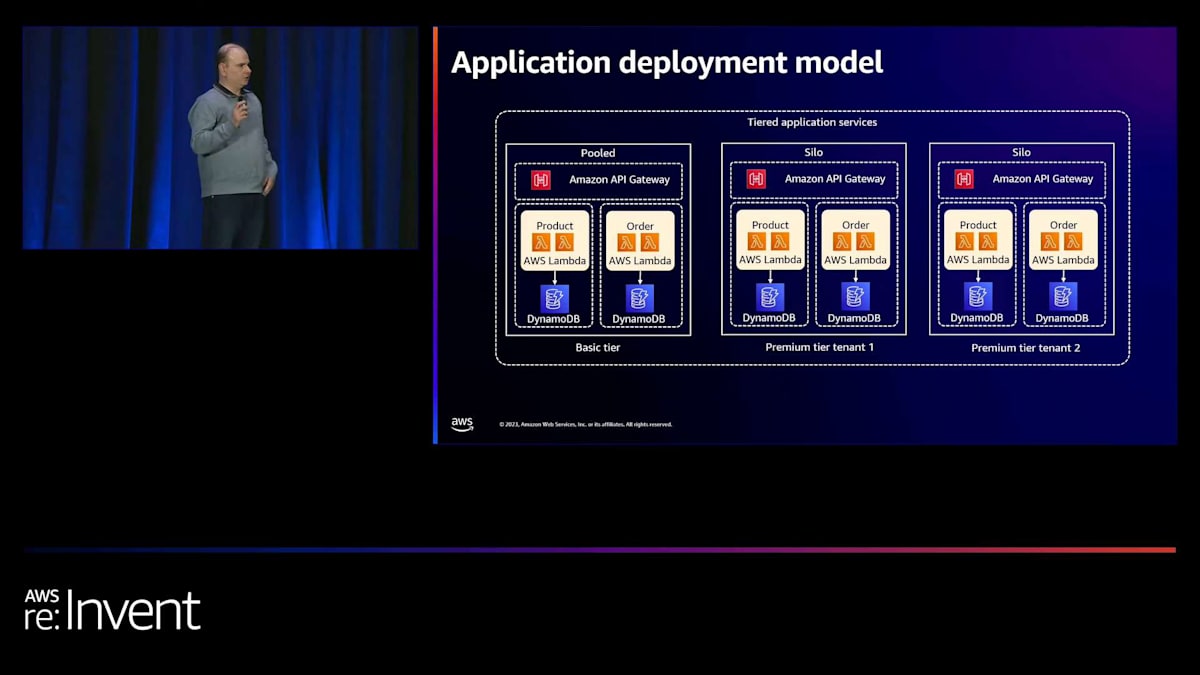The width and height of the screenshot is (1200, 675).
Task: Click the API Gateway icon in the Pooled box
Action: [x=541, y=180]
